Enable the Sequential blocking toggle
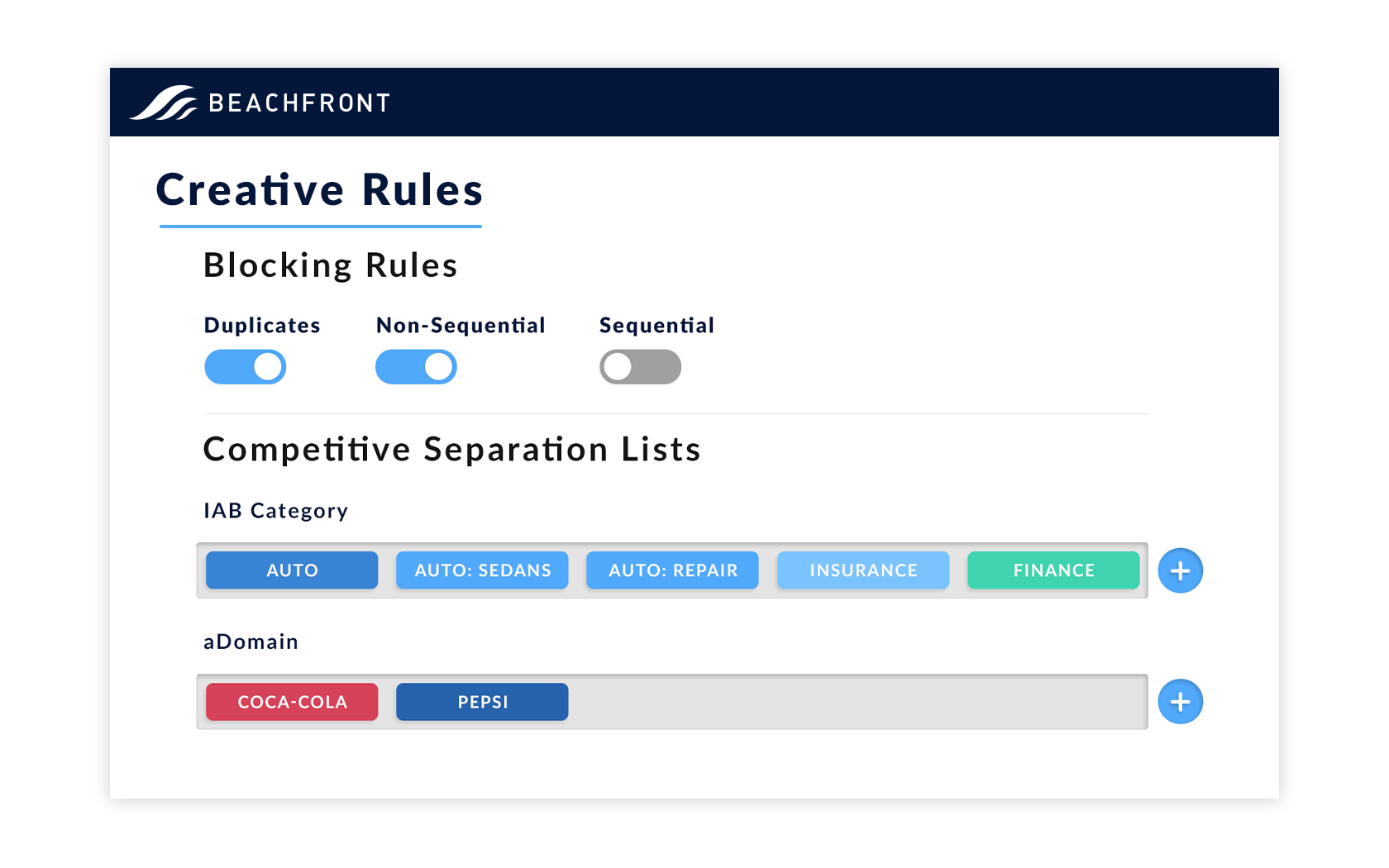Screen dimensions: 1389x868 [x=641, y=367]
